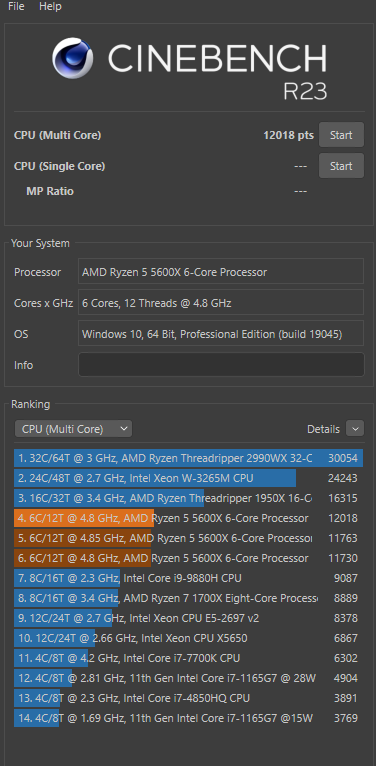Click the empty Info text field
Screen dimensions: 376x766
(221, 364)
